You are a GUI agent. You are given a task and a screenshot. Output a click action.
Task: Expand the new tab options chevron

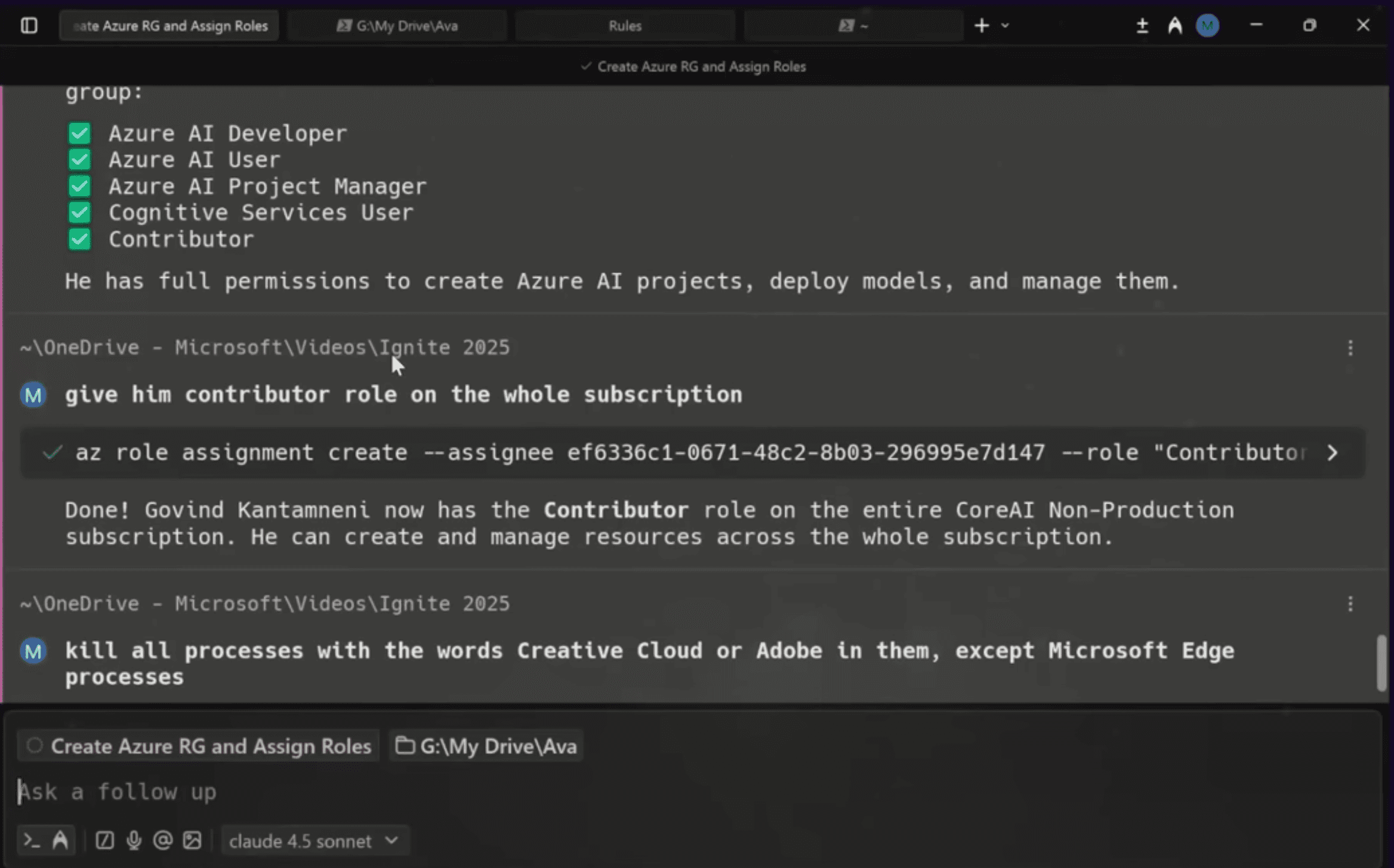1005,26
